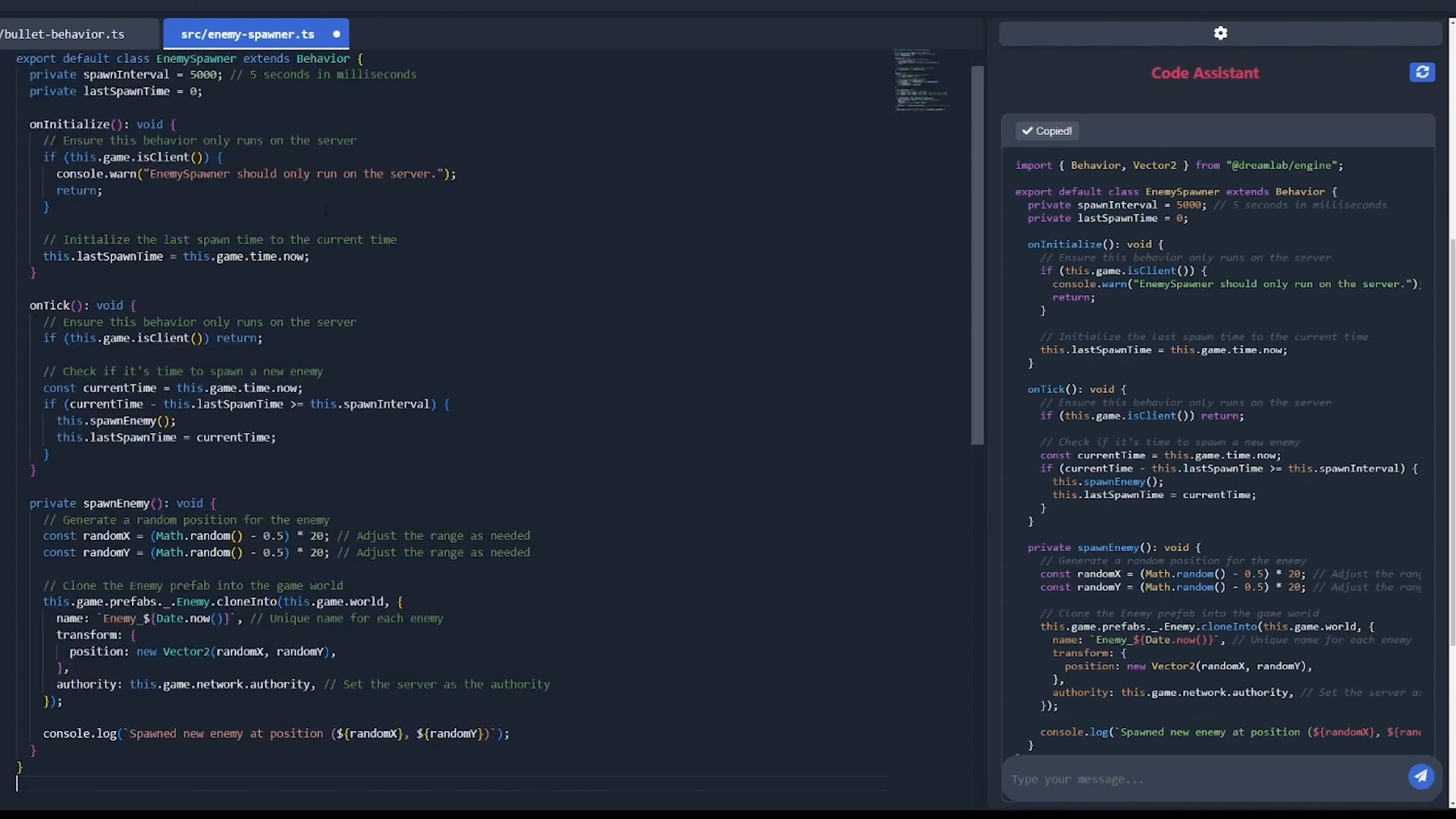
Task: Click 'this.lastSpawnTime = currentTime;' in editor
Action: 166,438
